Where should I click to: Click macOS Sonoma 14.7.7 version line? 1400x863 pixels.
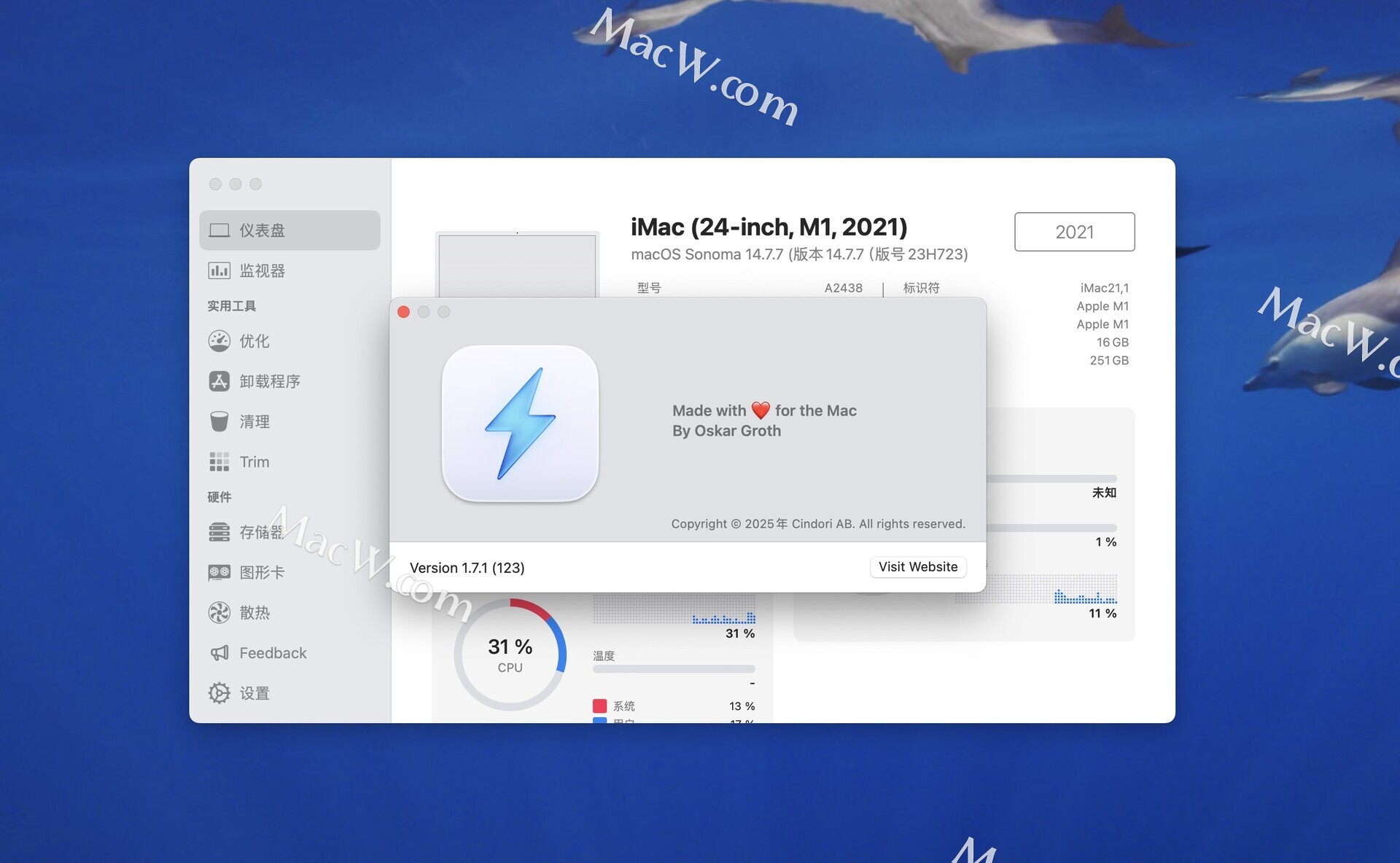click(799, 254)
